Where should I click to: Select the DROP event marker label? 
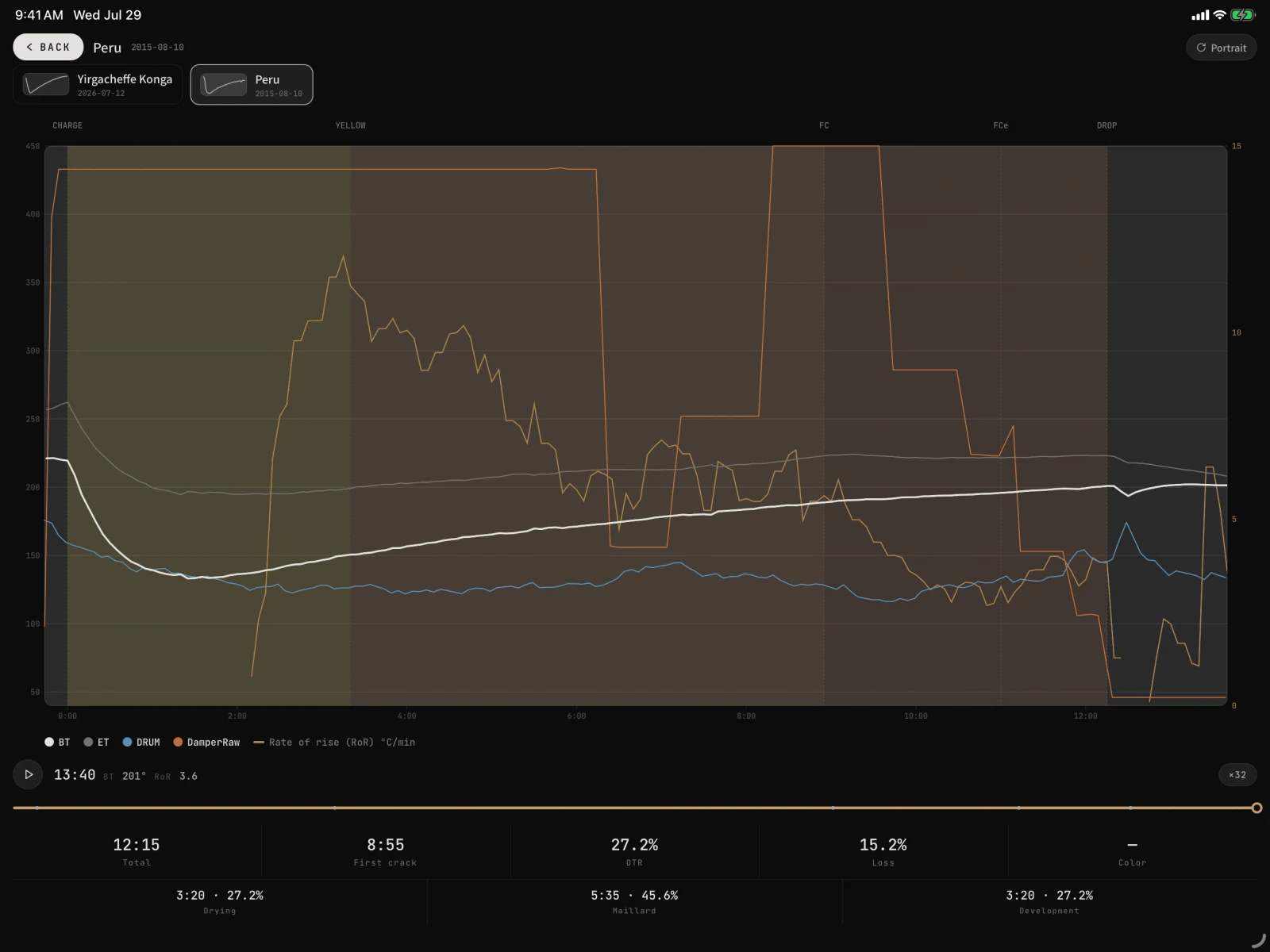click(x=1106, y=125)
